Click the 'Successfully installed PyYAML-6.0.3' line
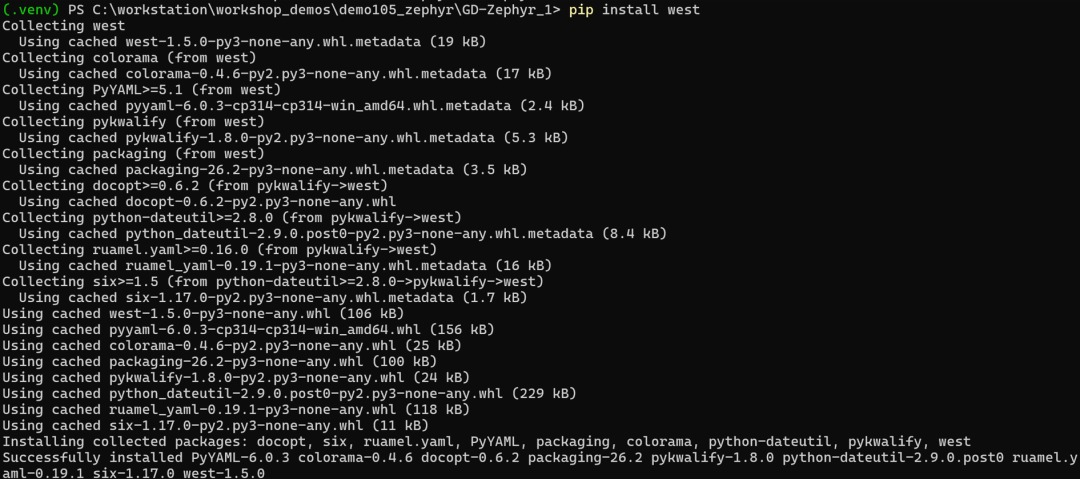 [x=540, y=465]
